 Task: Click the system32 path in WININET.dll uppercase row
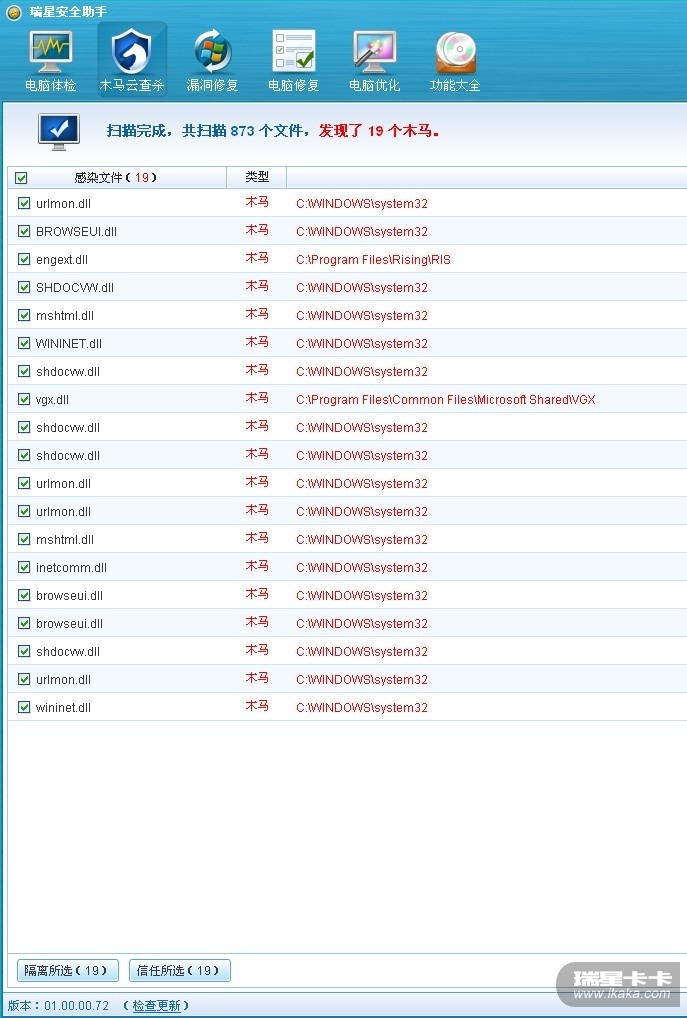tap(362, 343)
